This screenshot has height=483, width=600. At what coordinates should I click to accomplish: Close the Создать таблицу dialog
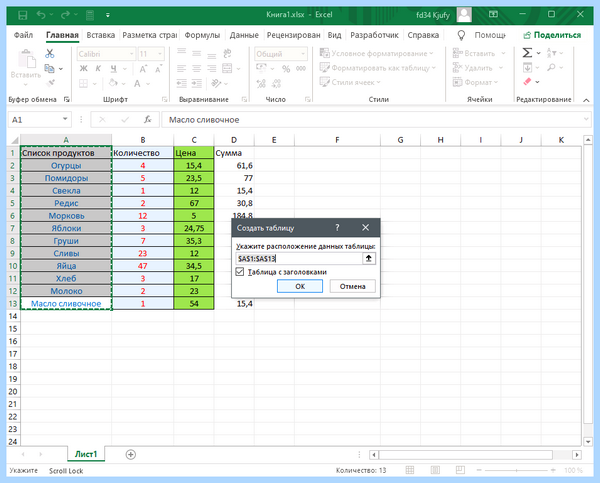pos(365,228)
